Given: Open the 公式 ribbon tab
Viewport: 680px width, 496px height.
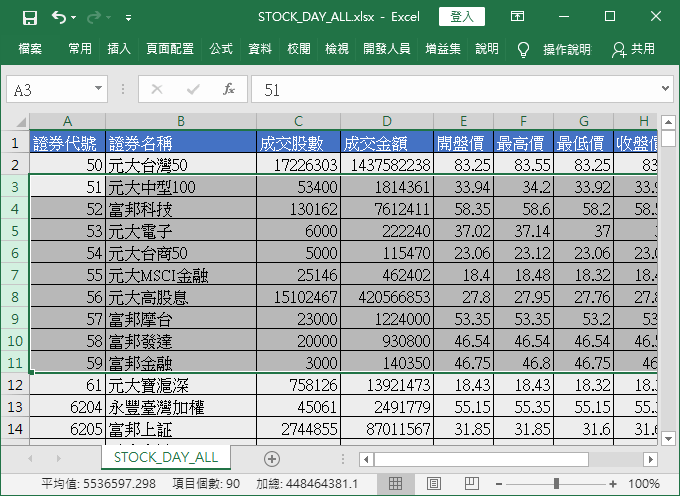Looking at the screenshot, I should pos(221,49).
